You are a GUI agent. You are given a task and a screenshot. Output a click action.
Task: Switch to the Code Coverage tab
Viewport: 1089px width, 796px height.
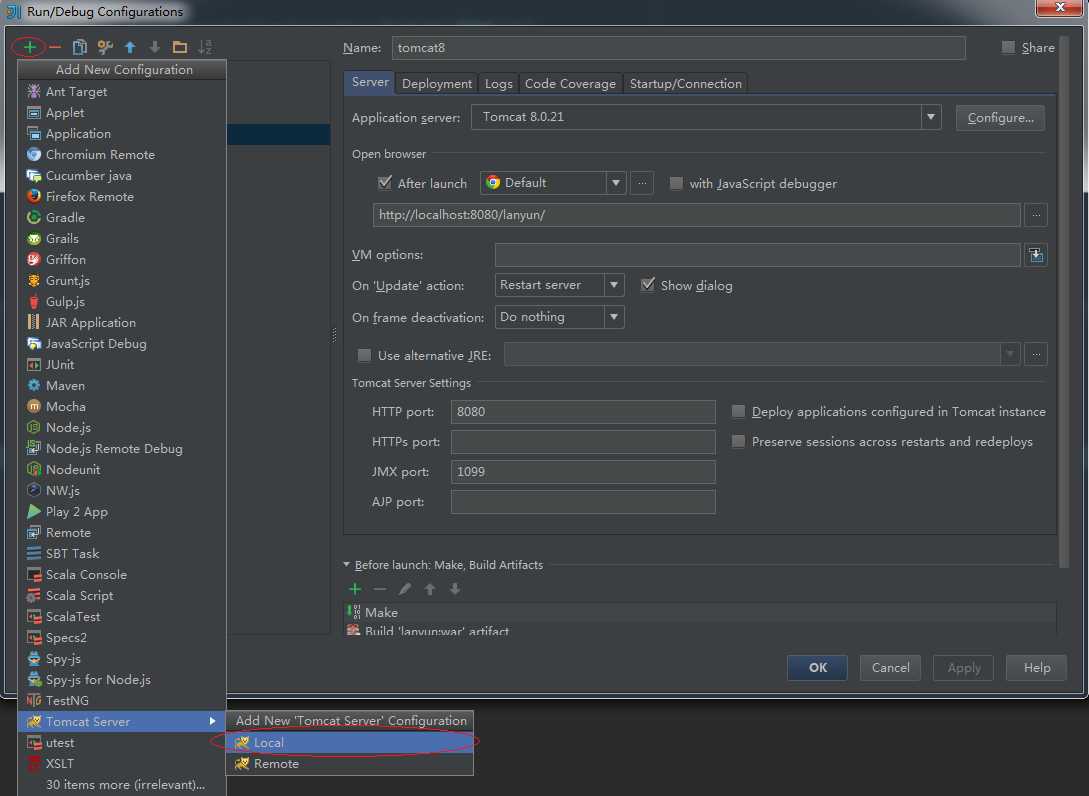click(x=570, y=83)
